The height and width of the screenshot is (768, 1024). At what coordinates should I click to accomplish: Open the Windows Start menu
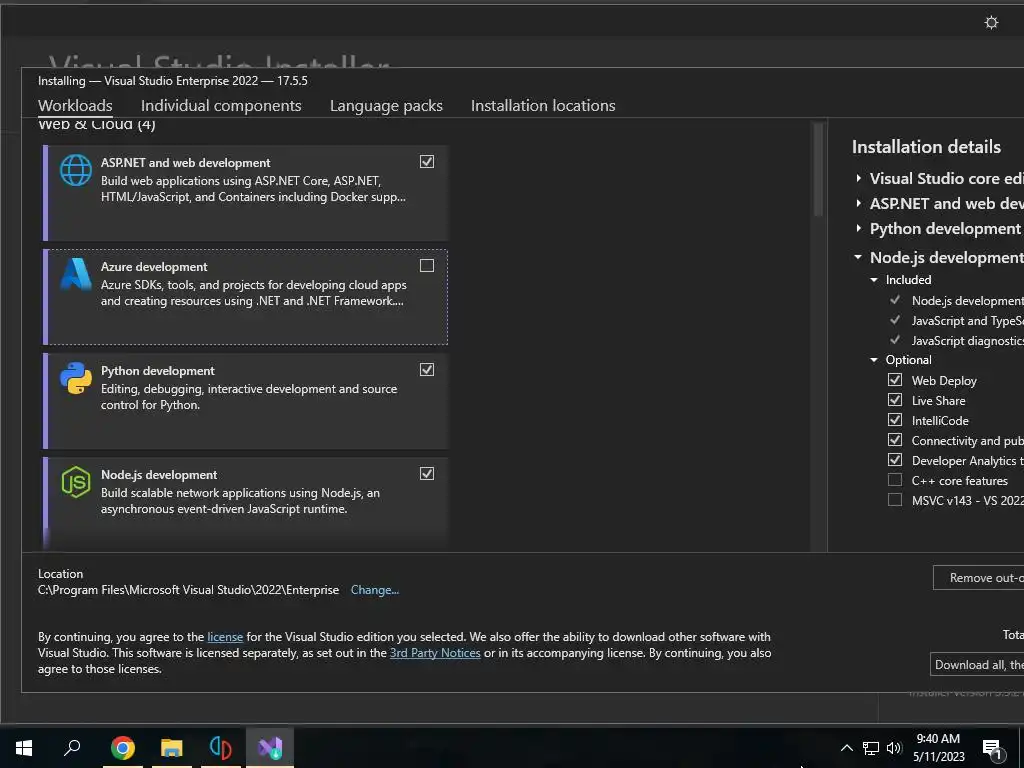pyautogui.click(x=24, y=748)
